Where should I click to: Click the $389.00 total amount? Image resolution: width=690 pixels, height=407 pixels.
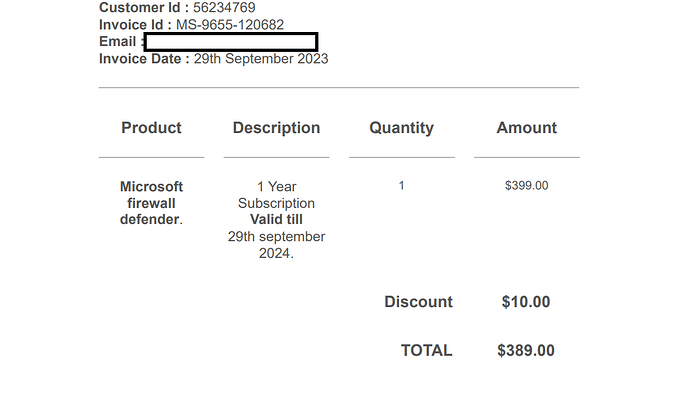click(x=526, y=351)
